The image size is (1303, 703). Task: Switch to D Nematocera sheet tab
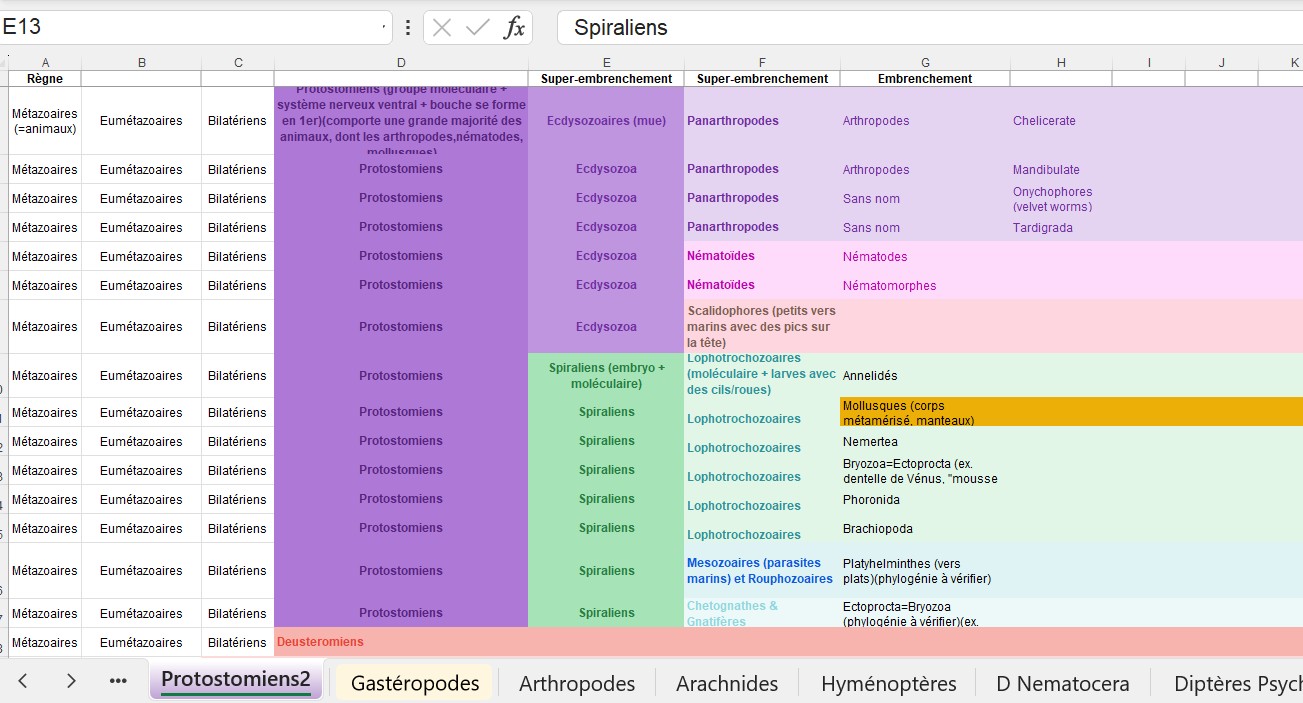(x=1063, y=684)
